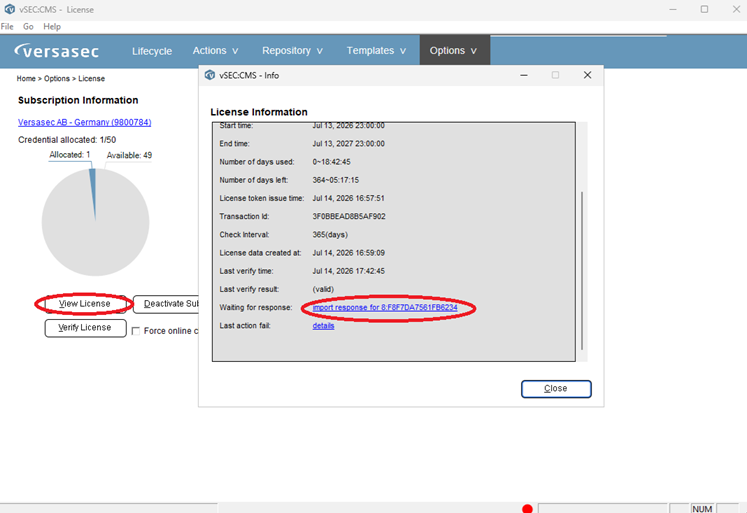747x513 pixels.
Task: Click the End time value Jul 13, 2027 23:00:00
Action: (x=348, y=144)
